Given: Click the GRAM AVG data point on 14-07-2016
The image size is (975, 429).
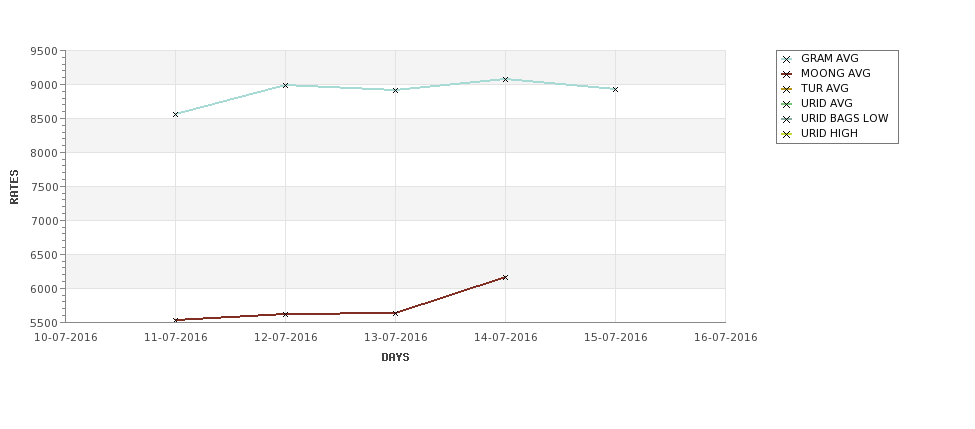Looking at the screenshot, I should 506,80.
